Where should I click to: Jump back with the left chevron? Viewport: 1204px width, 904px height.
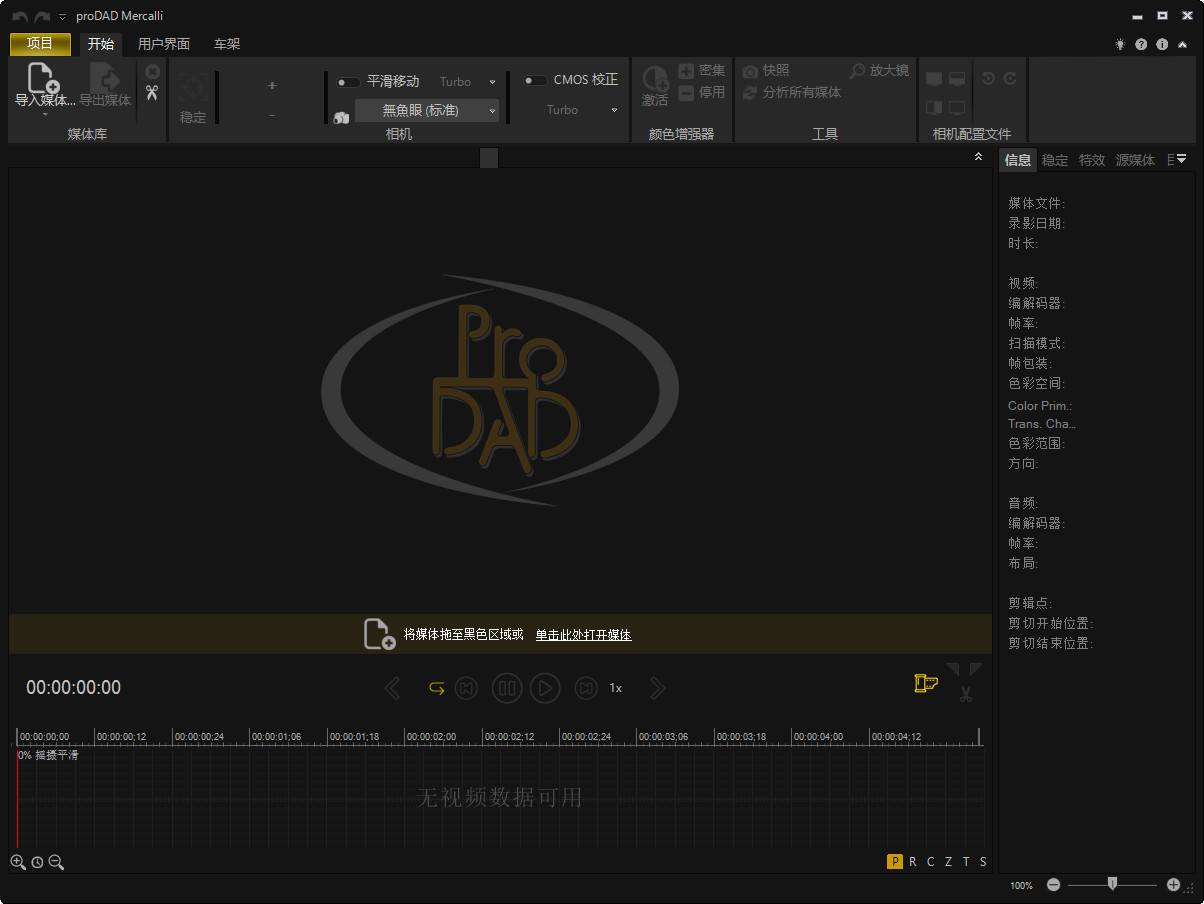pos(393,688)
